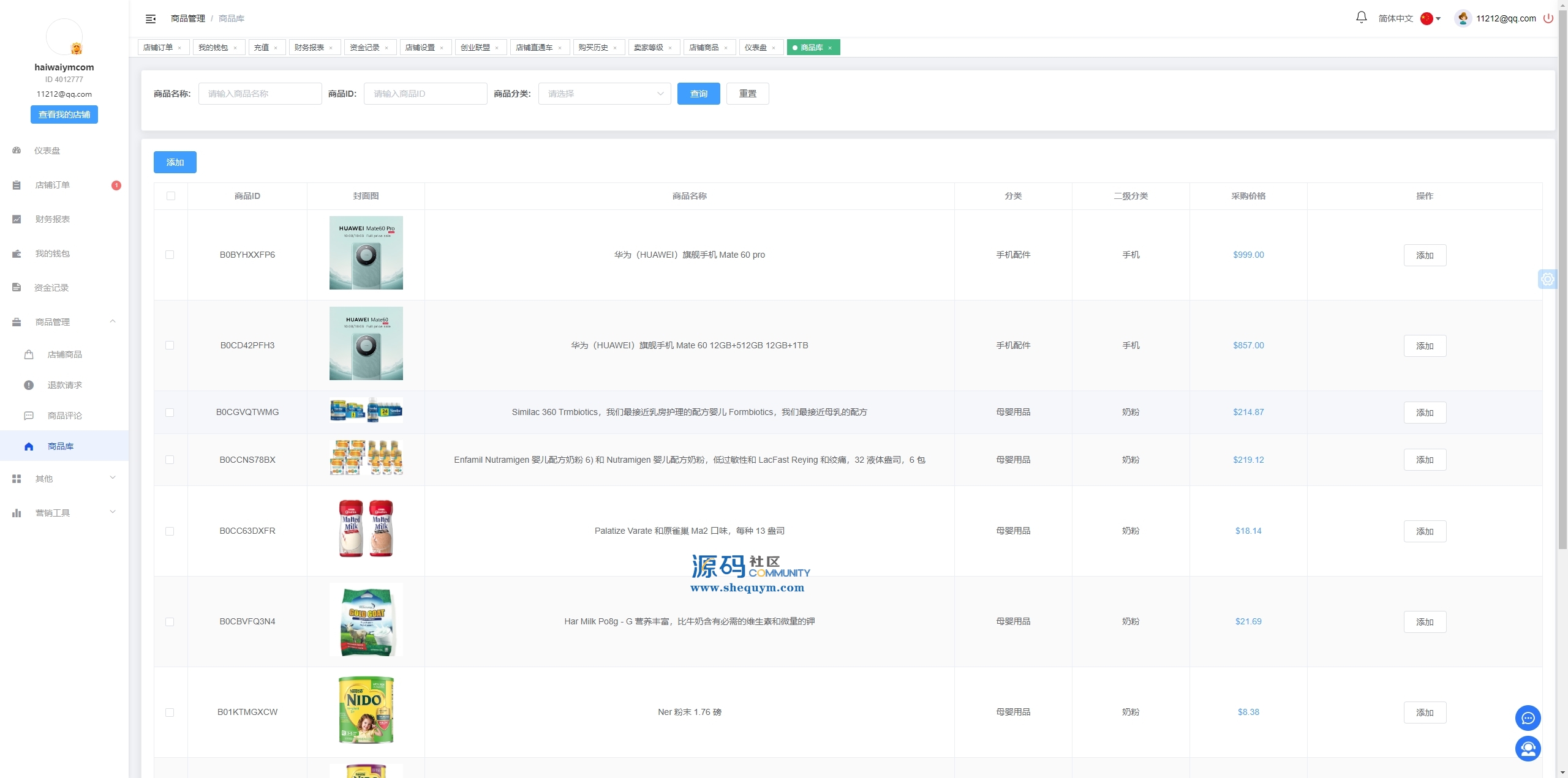1568x778 pixels.
Task: Open the NIDO product cover thumbnail
Action: click(366, 710)
